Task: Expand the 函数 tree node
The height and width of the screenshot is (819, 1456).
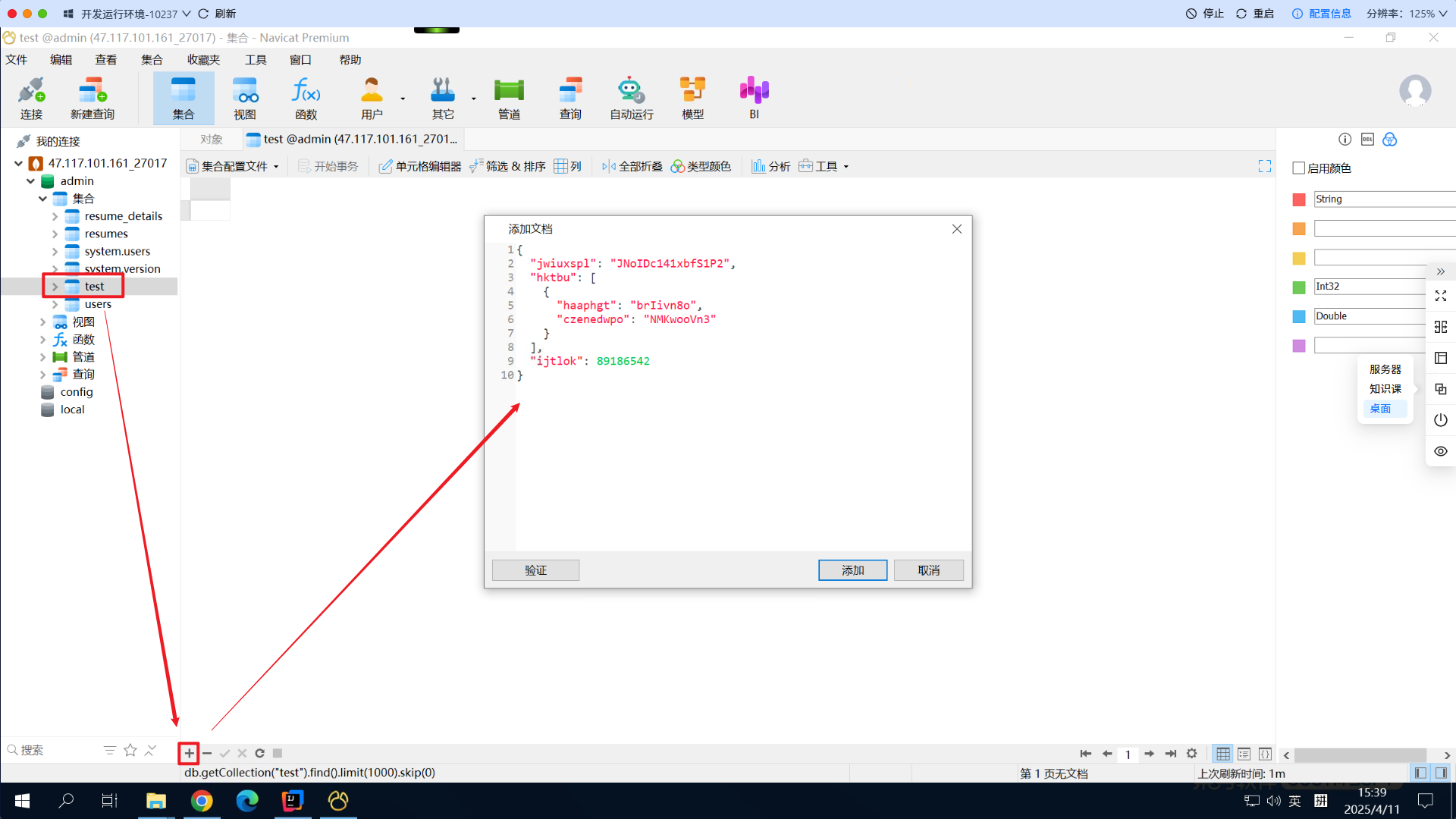Action: (x=42, y=340)
